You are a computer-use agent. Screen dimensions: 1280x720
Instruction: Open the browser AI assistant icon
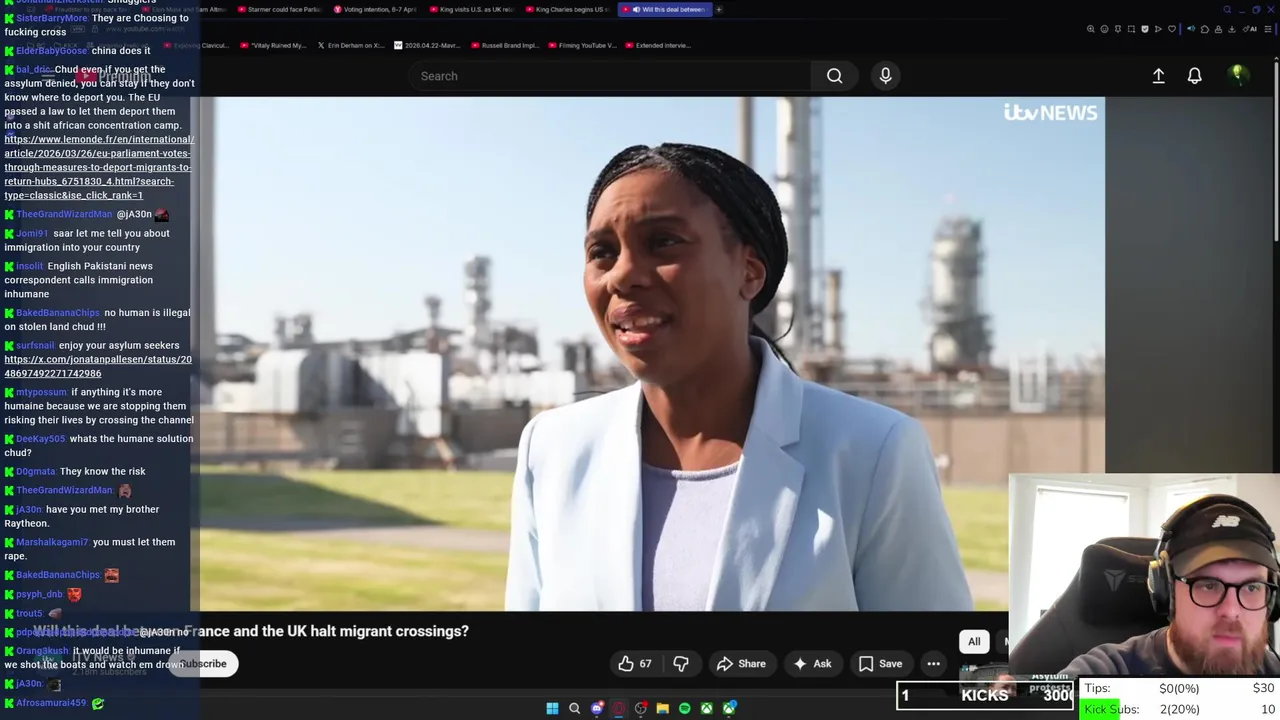point(1250,29)
